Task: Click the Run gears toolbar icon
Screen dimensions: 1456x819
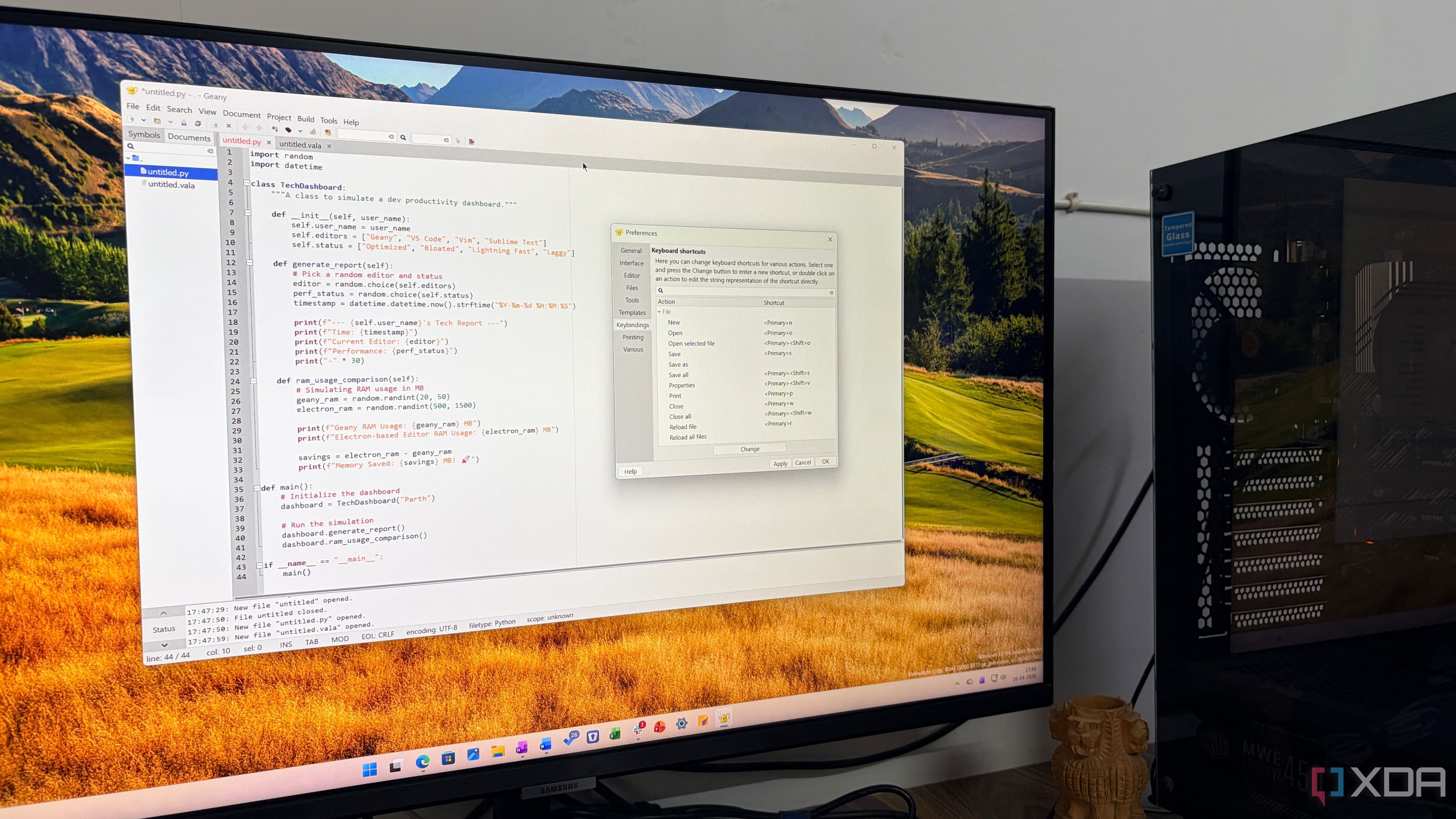Action: click(313, 132)
